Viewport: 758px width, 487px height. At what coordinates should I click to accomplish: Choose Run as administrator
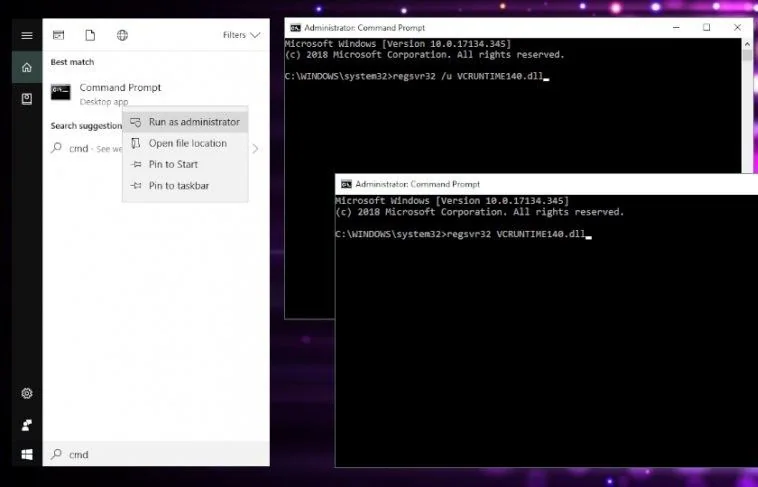click(185, 122)
